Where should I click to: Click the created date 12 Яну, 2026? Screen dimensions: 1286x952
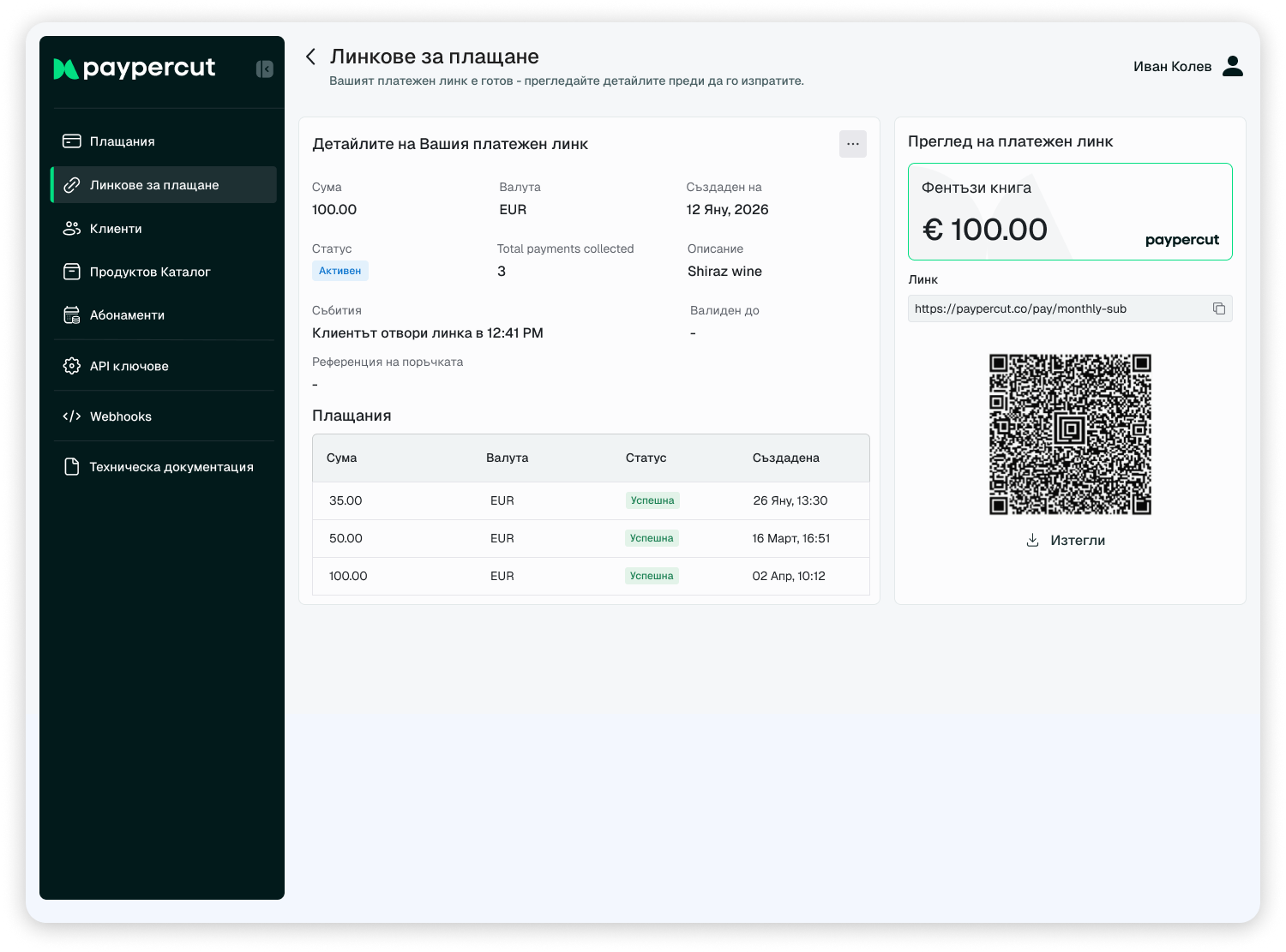coord(727,209)
